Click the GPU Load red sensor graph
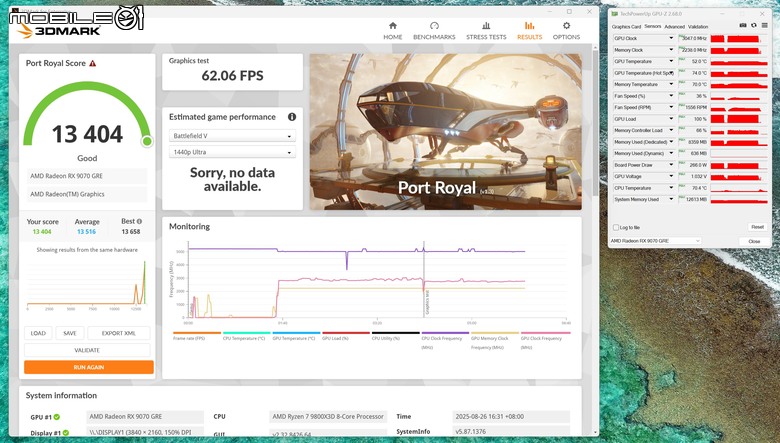 click(x=739, y=119)
